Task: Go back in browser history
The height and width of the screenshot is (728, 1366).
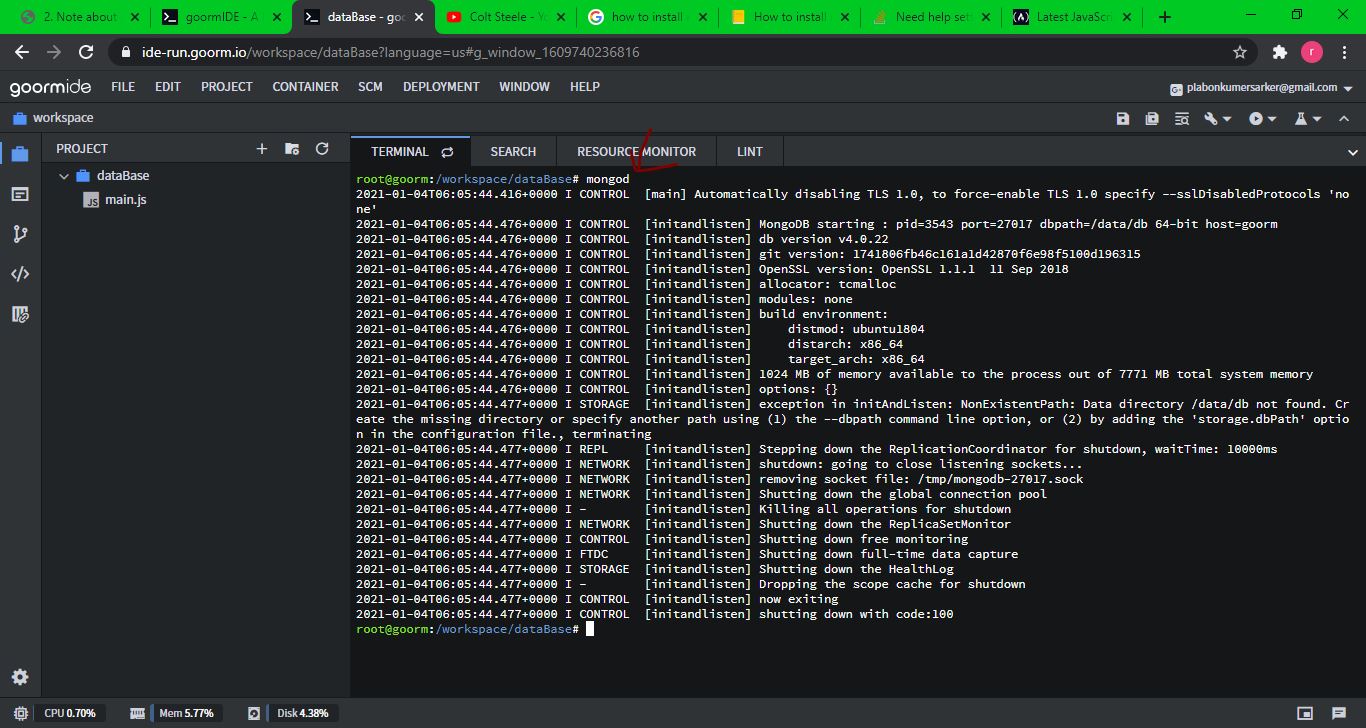Action: pyautogui.click(x=22, y=52)
